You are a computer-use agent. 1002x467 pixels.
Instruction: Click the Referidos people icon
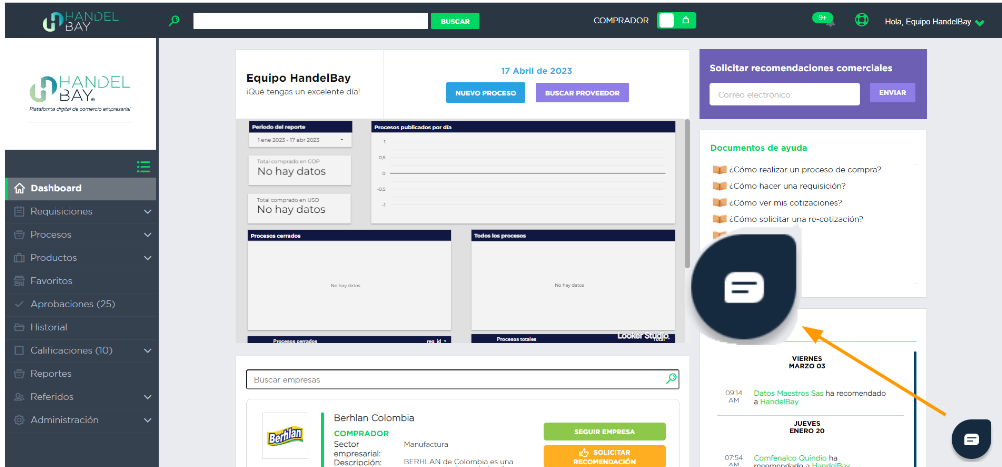19,397
